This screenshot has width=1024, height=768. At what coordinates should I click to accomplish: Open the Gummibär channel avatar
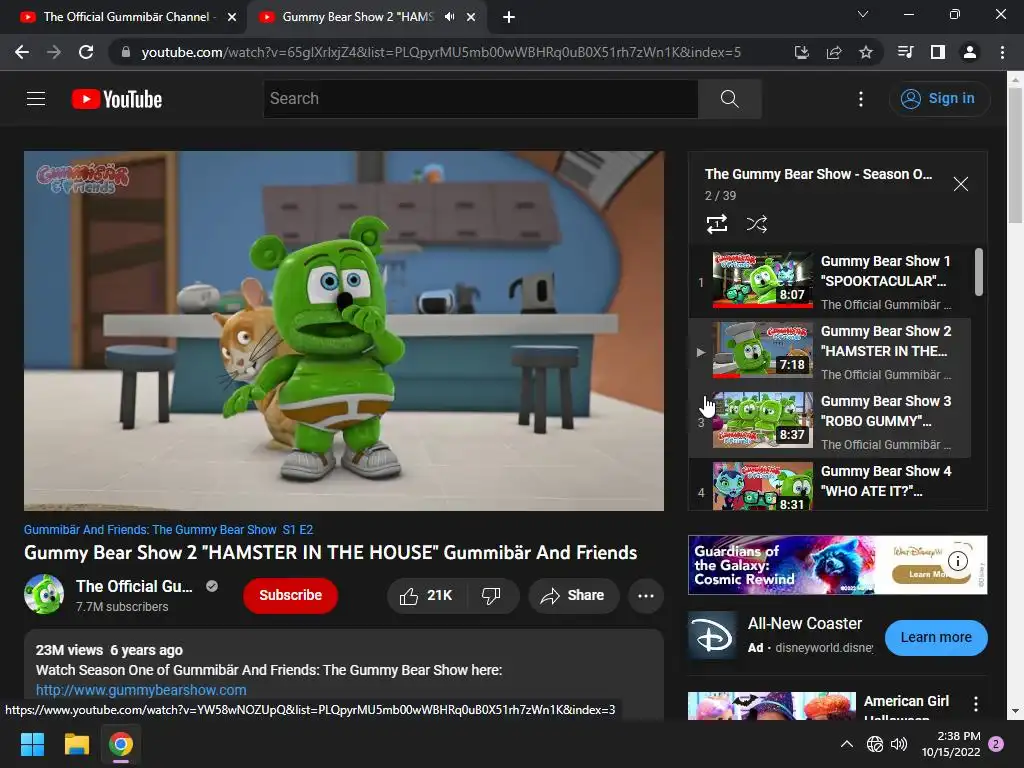coord(44,594)
